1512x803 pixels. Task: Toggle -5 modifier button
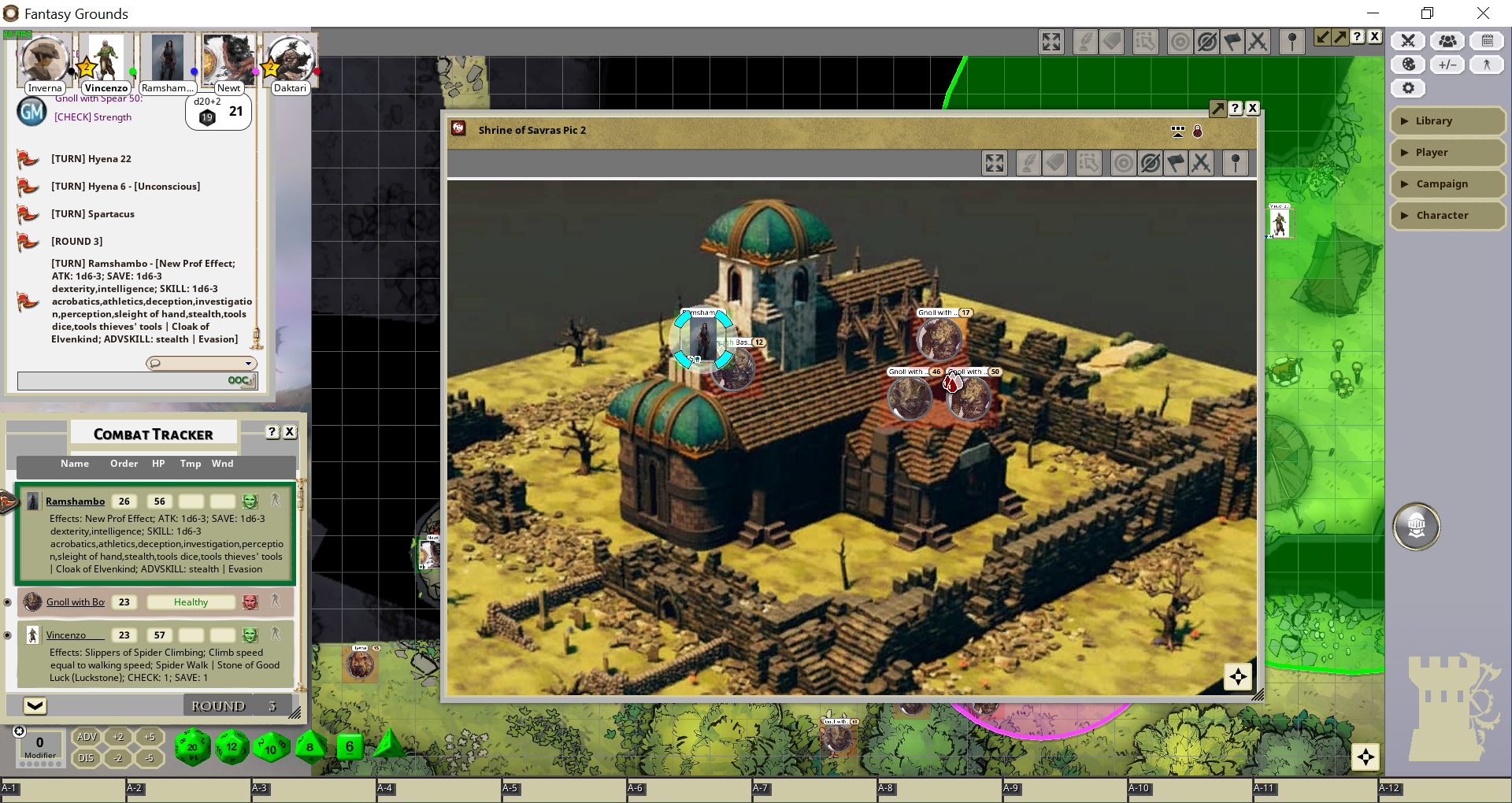tap(150, 758)
